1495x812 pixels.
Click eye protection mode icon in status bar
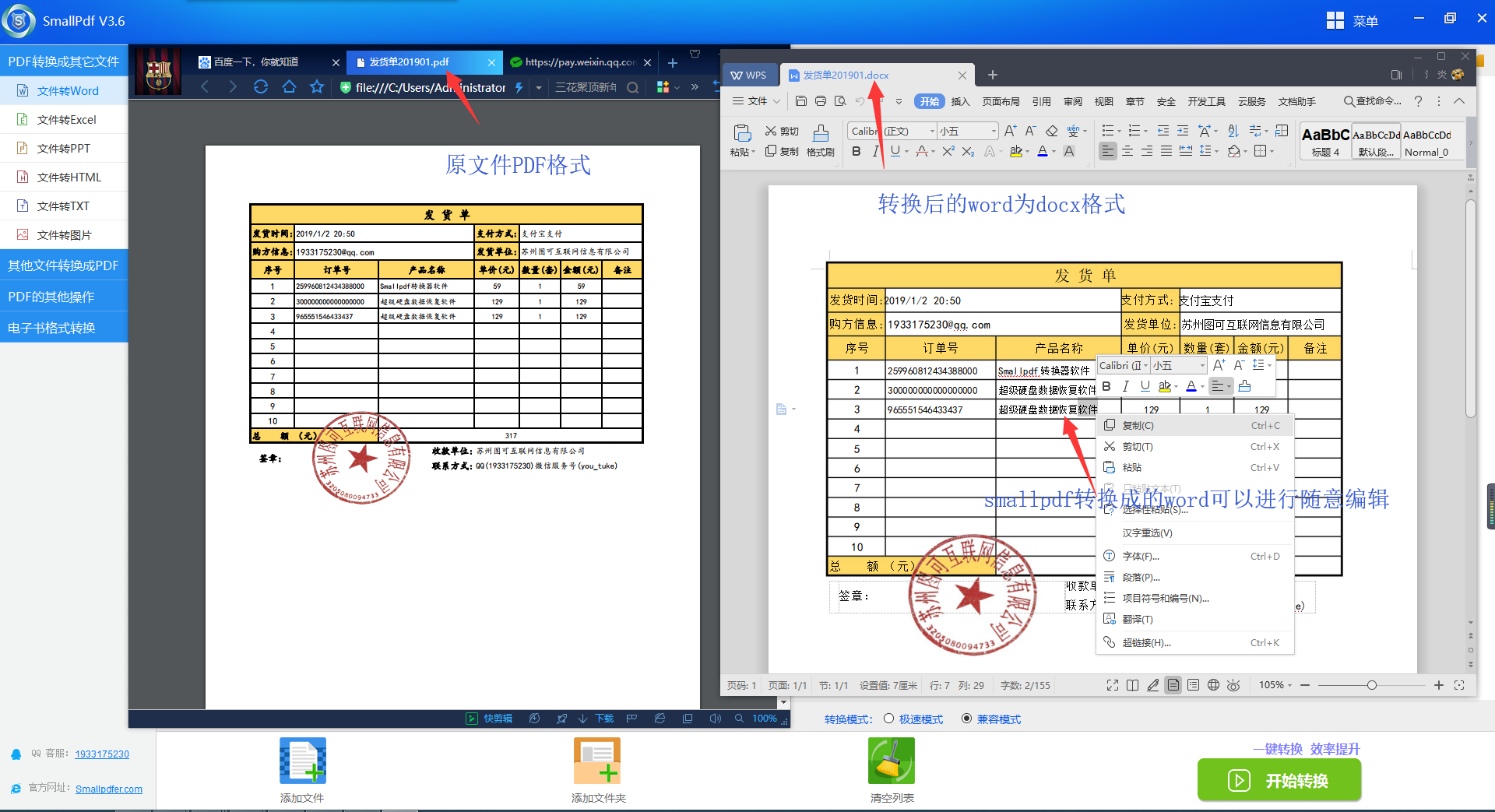tap(1233, 685)
